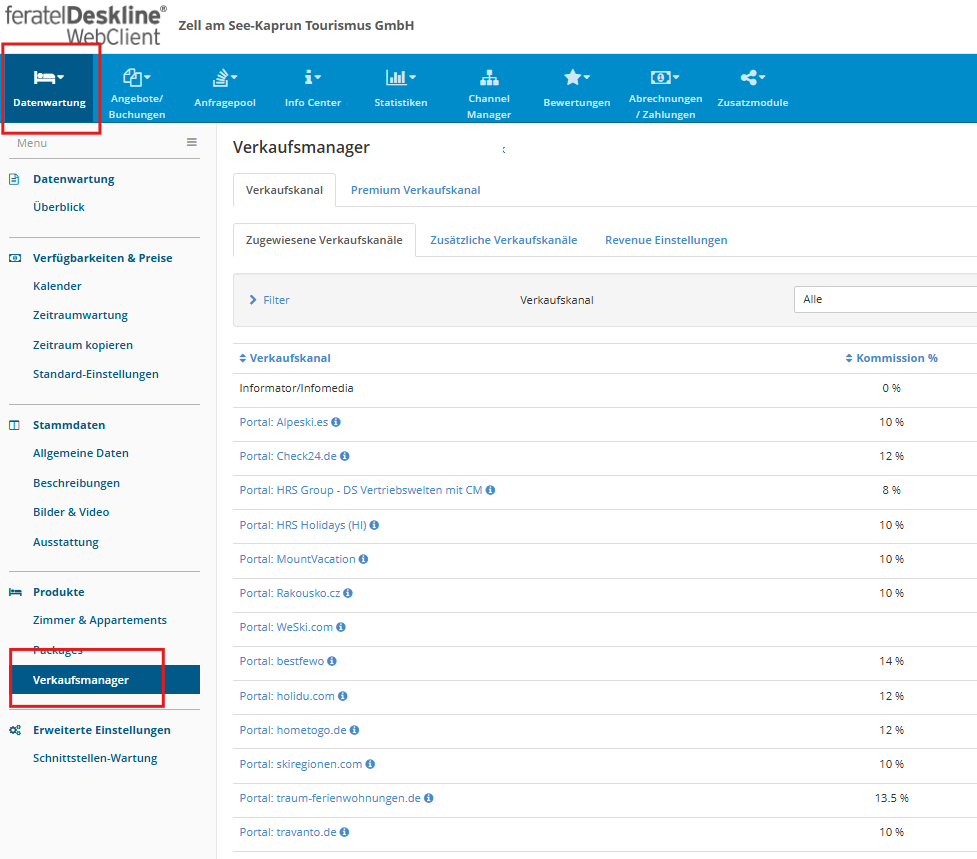The height and width of the screenshot is (859, 977).
Task: Click info icon next to Portal: Check24.de
Action: 345,456
